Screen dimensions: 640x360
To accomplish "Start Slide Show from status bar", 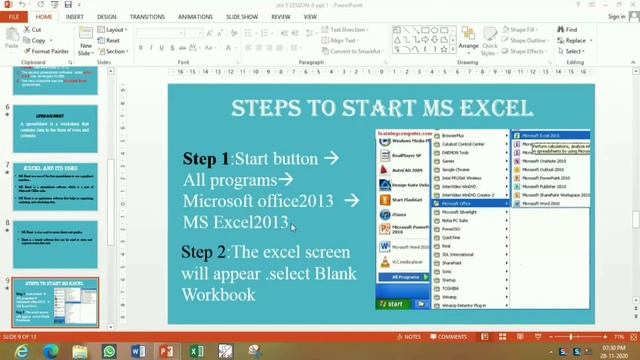I will pyautogui.click(x=538, y=337).
